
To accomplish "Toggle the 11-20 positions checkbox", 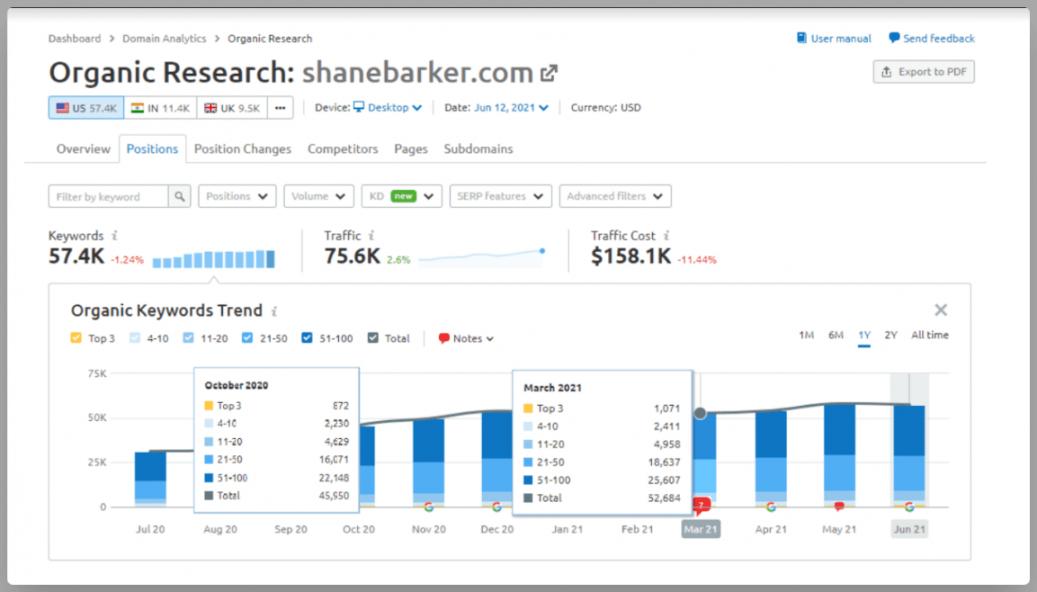I will coord(188,338).
